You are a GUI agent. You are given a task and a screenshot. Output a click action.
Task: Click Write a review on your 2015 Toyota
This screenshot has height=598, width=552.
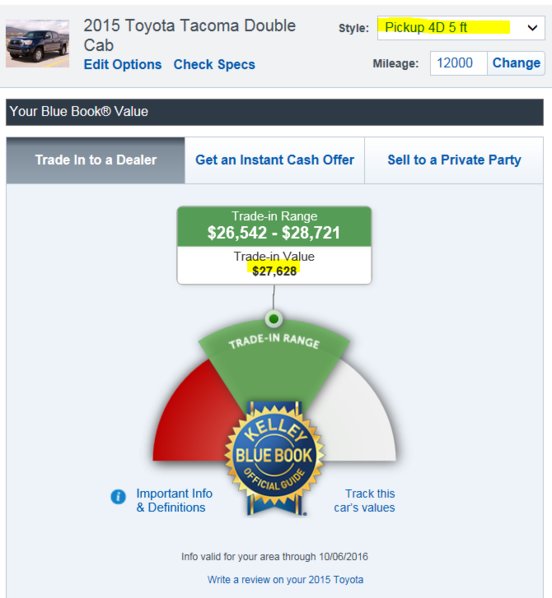(285, 580)
